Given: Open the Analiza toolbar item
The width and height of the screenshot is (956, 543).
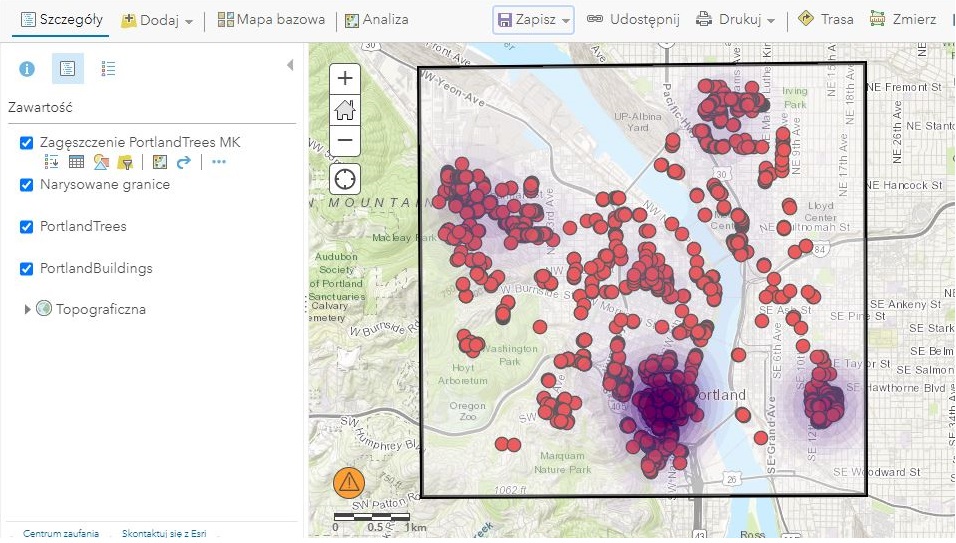Looking at the screenshot, I should click(x=377, y=20).
